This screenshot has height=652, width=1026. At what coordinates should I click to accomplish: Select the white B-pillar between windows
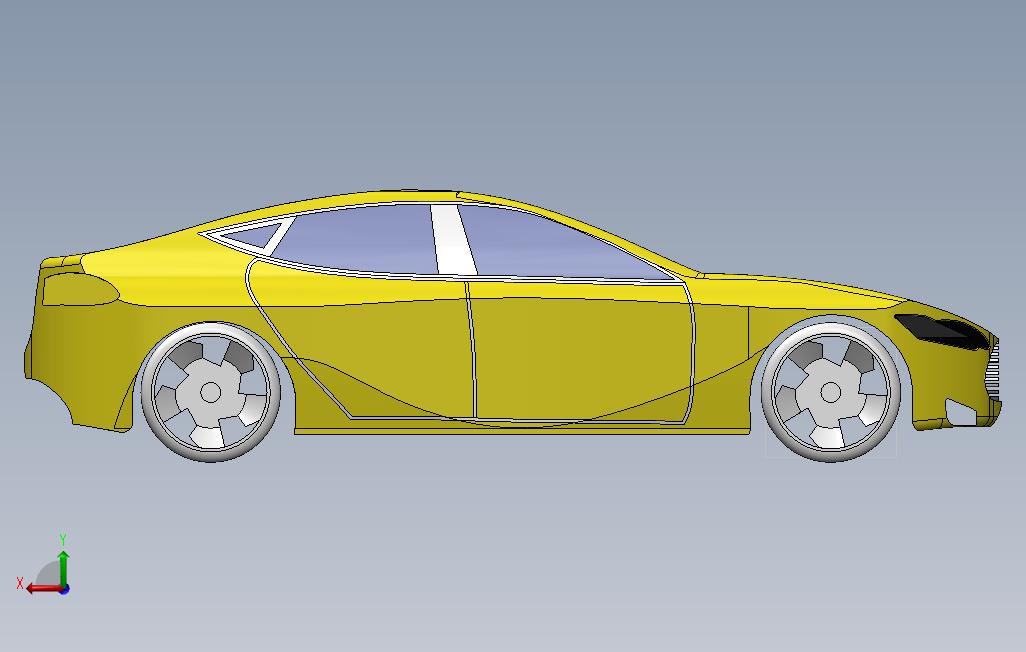(x=453, y=240)
